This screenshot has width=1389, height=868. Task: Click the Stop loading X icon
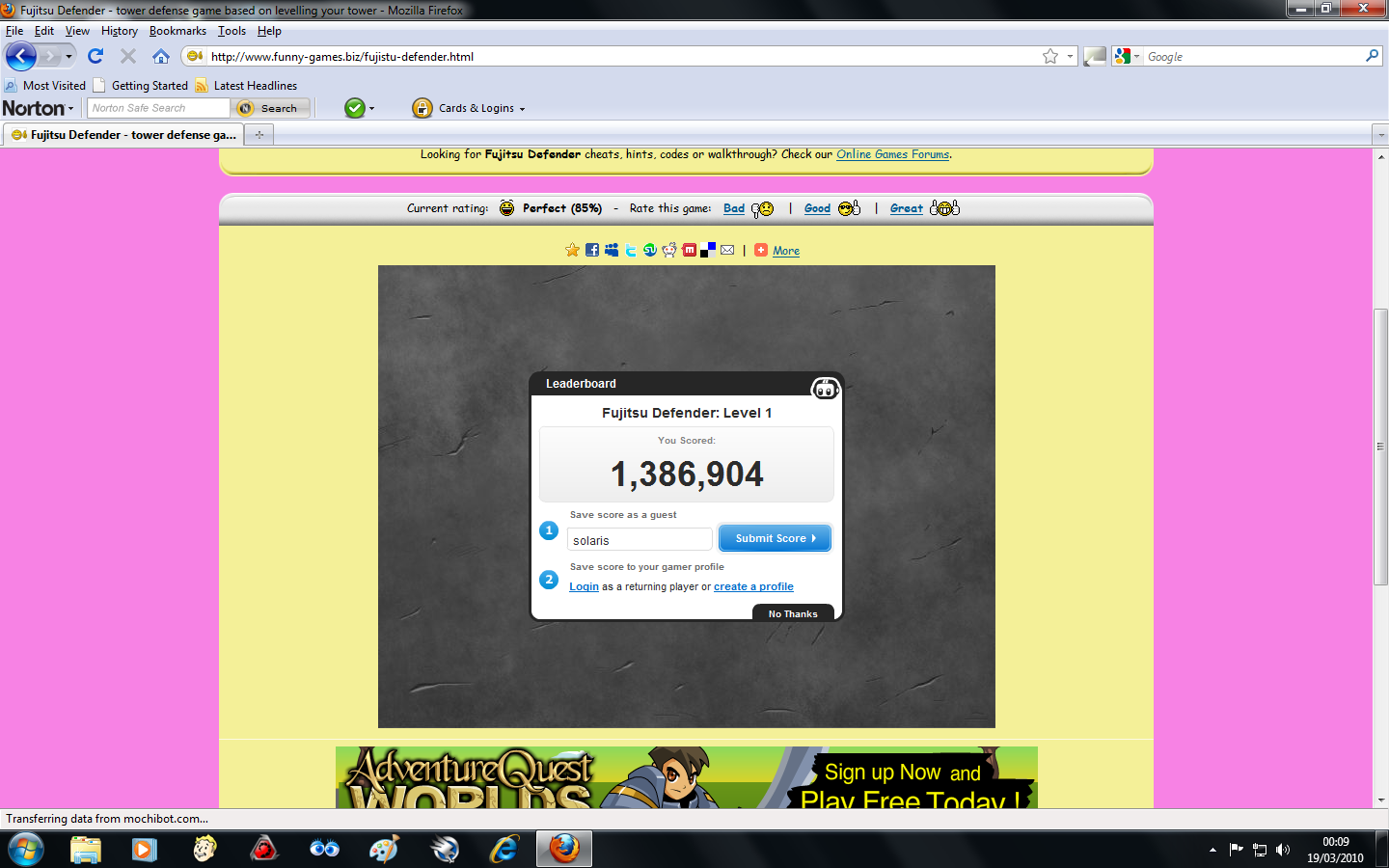coord(128,56)
